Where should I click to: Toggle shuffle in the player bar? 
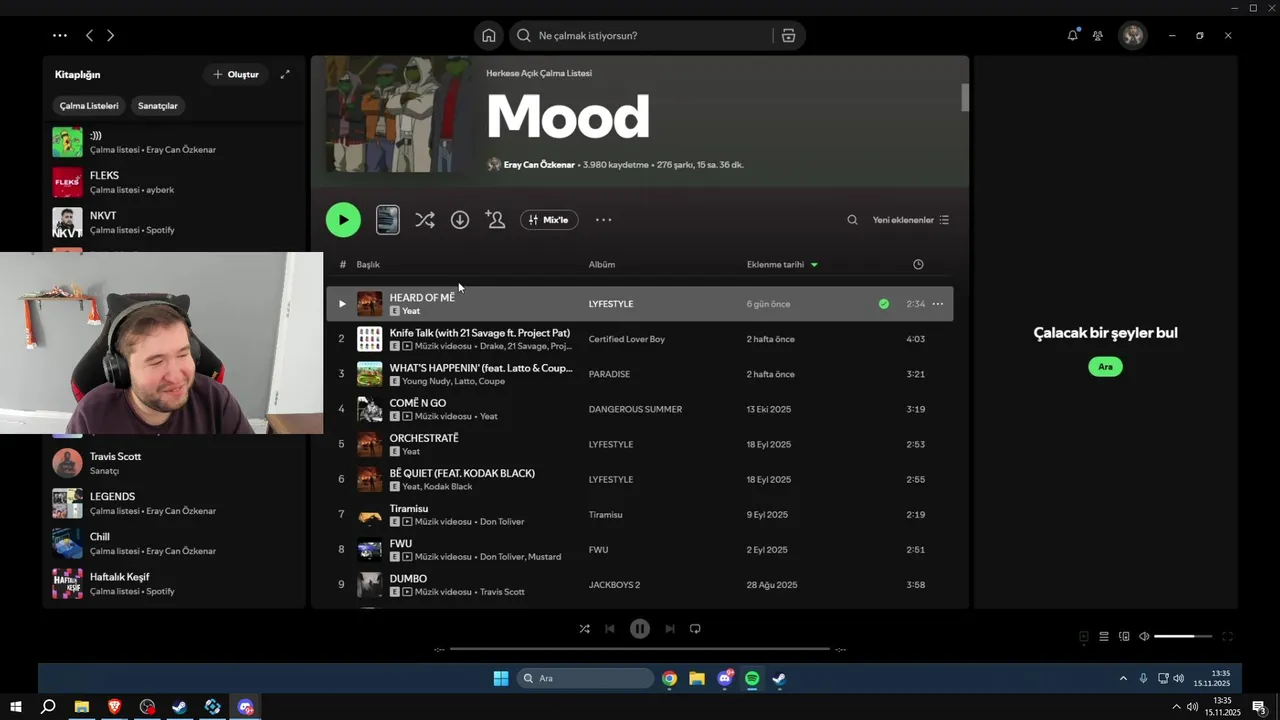(x=584, y=629)
